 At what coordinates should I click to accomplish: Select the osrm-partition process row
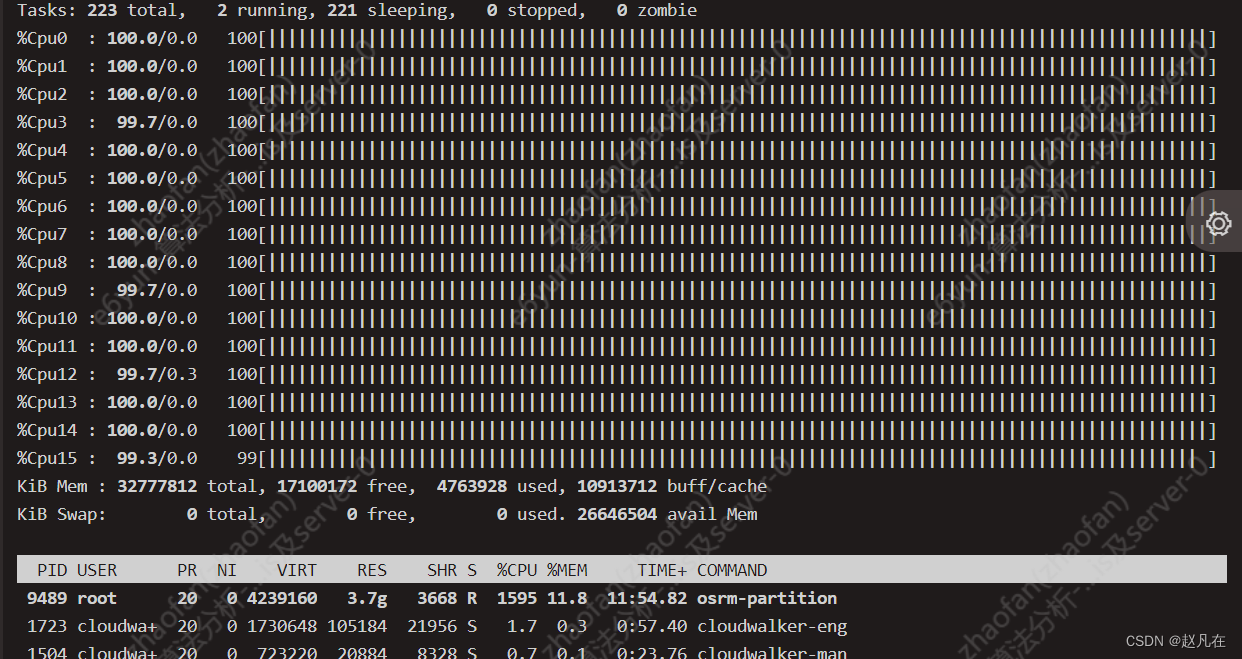767,598
